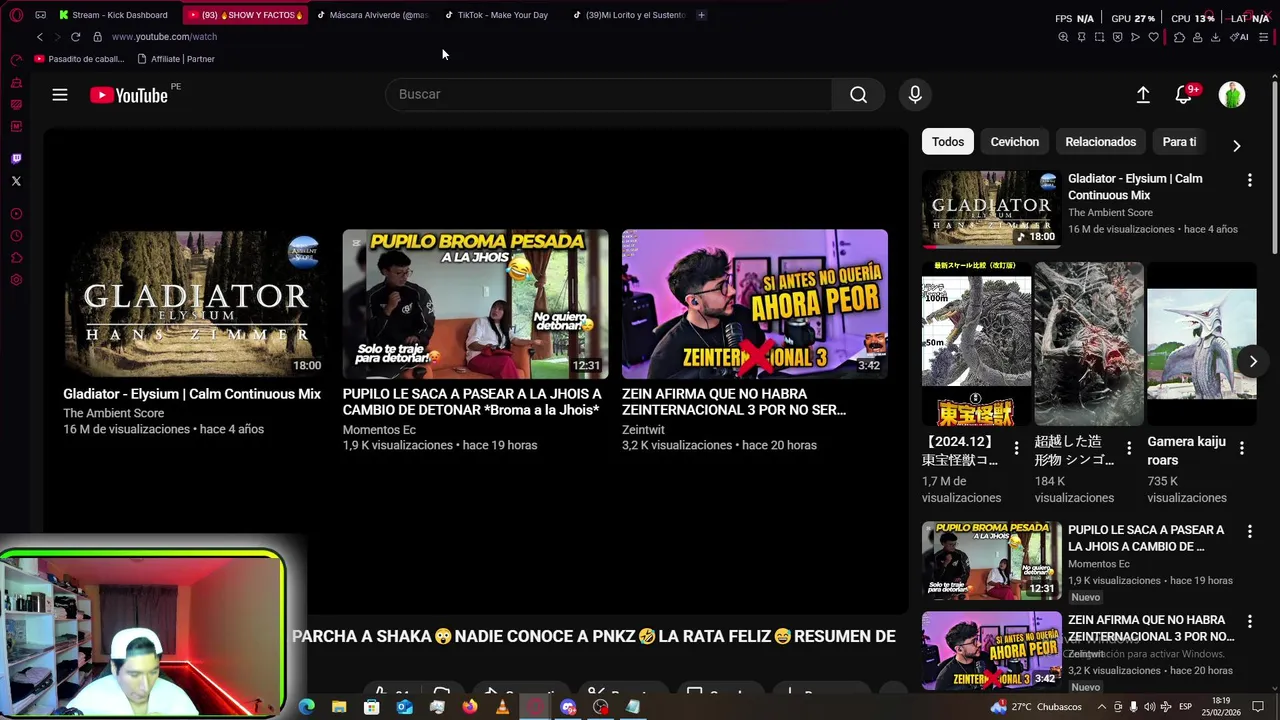Open the YouTube hamburger guide menu

(60, 94)
